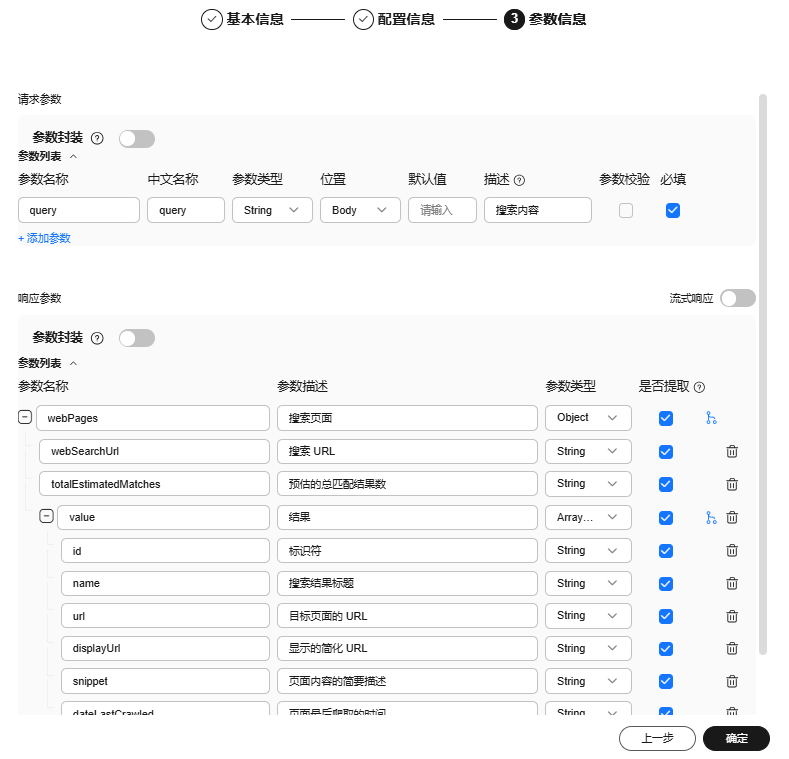Check 参数校验 for query parameter
Screen dimensions: 789x759
pyautogui.click(x=626, y=210)
